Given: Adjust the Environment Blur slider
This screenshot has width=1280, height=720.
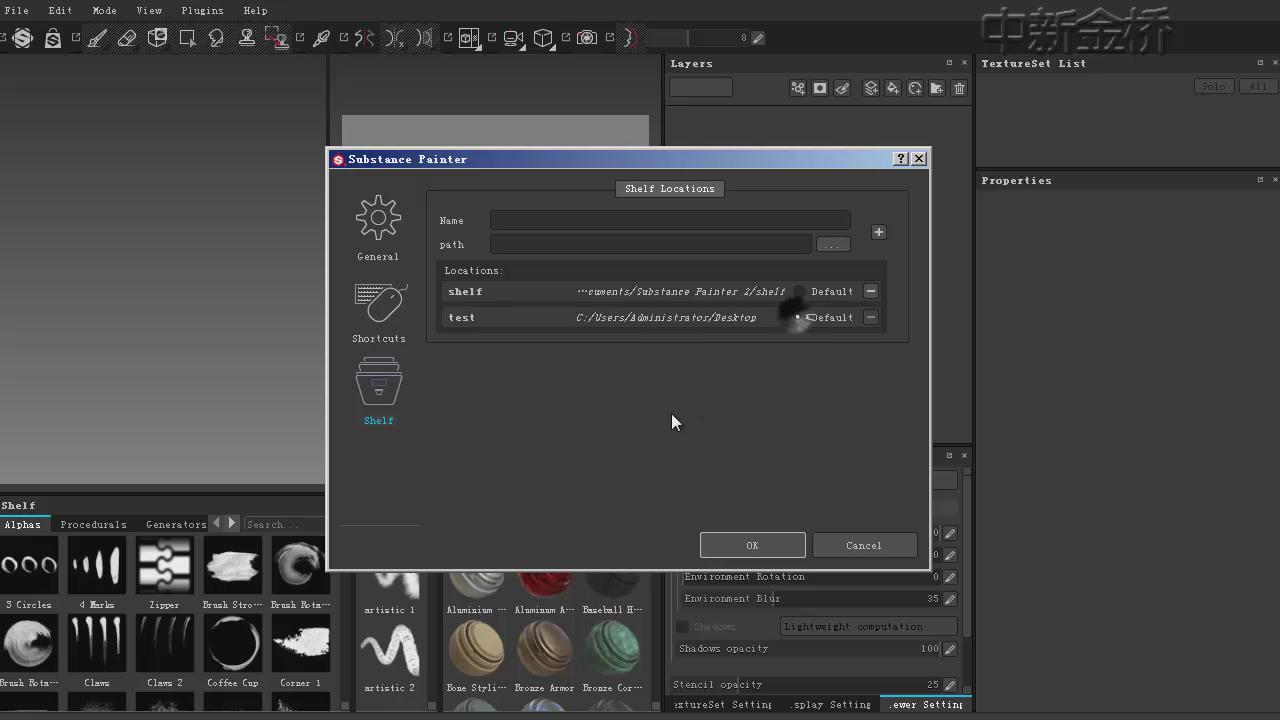Looking at the screenshot, I should (x=811, y=599).
